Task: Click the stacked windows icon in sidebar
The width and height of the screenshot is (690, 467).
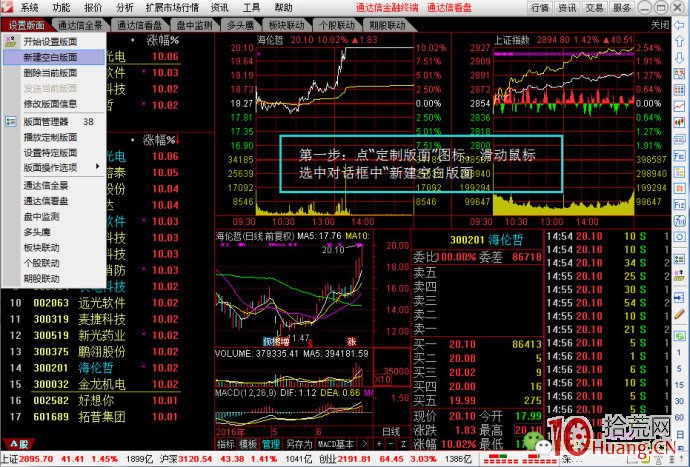Action: [x=679, y=140]
